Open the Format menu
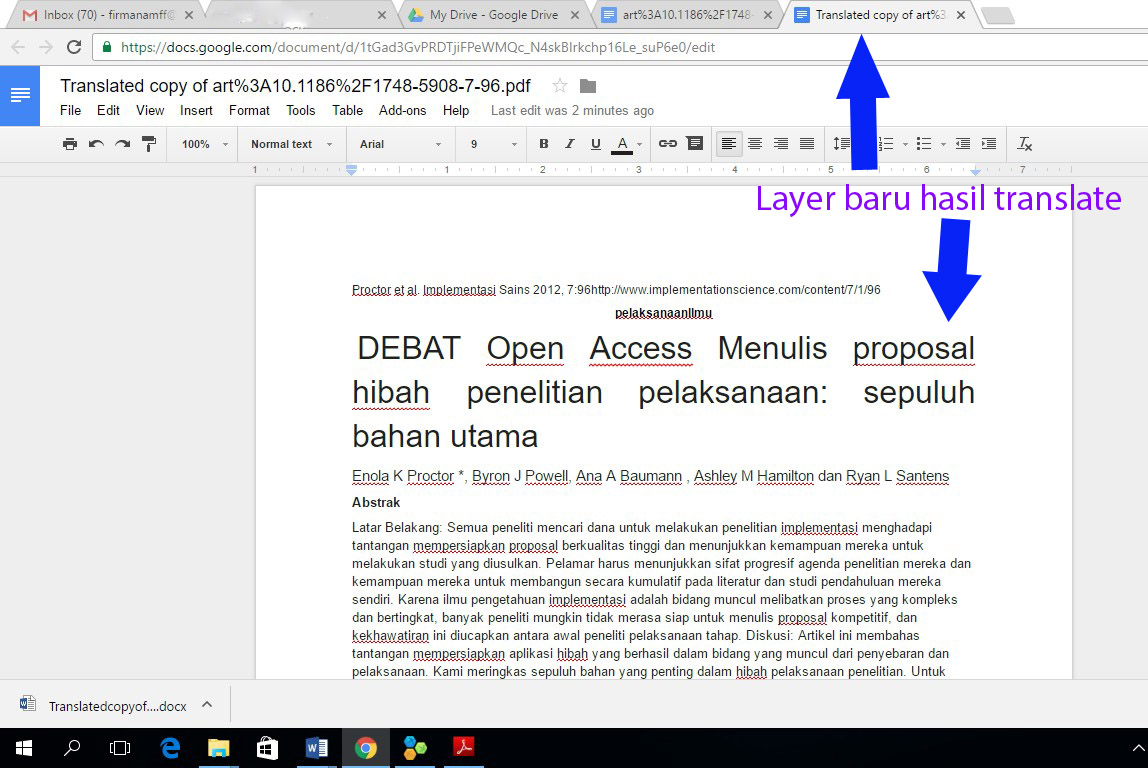Image resolution: width=1148 pixels, height=768 pixels. (x=249, y=111)
